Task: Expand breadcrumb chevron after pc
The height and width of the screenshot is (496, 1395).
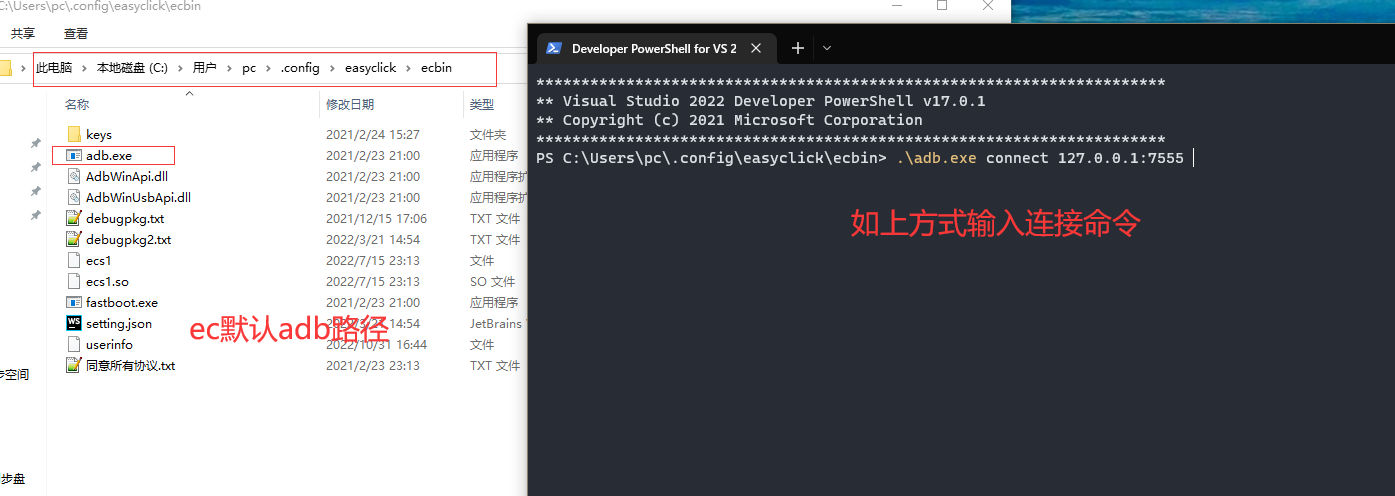Action: tap(268, 68)
